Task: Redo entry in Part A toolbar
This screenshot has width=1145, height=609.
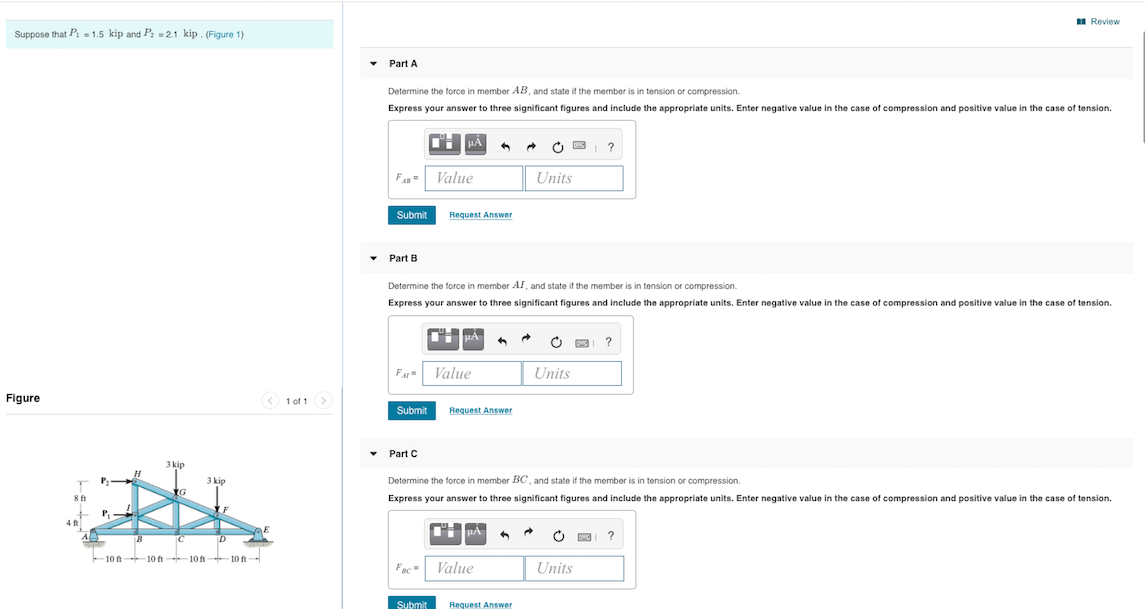Action: coord(531,147)
